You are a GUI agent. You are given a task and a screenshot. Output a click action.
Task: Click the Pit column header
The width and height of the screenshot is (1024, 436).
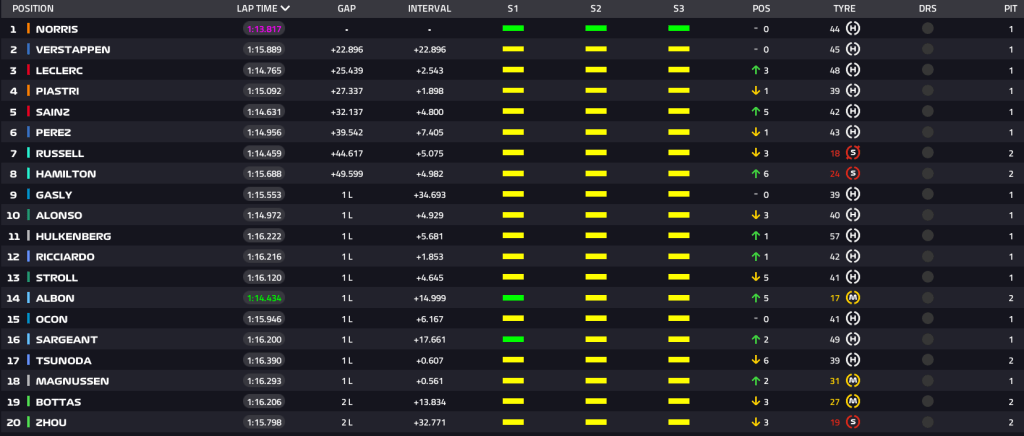click(1010, 8)
